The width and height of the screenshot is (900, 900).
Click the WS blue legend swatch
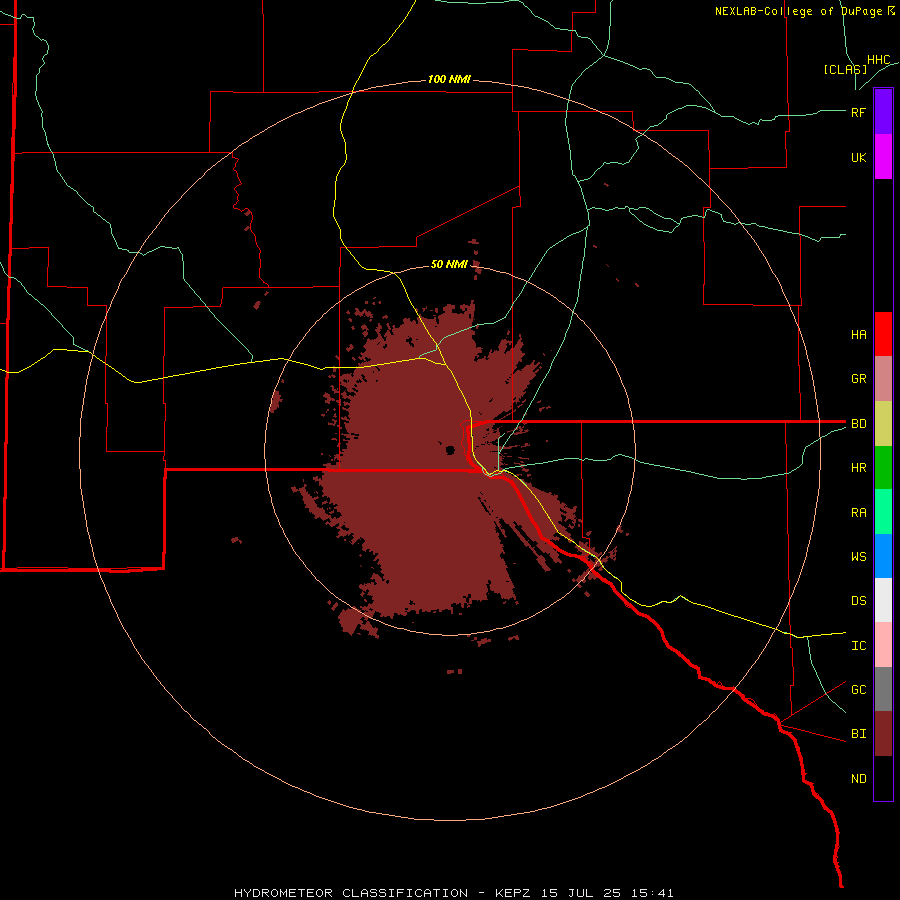(x=883, y=556)
